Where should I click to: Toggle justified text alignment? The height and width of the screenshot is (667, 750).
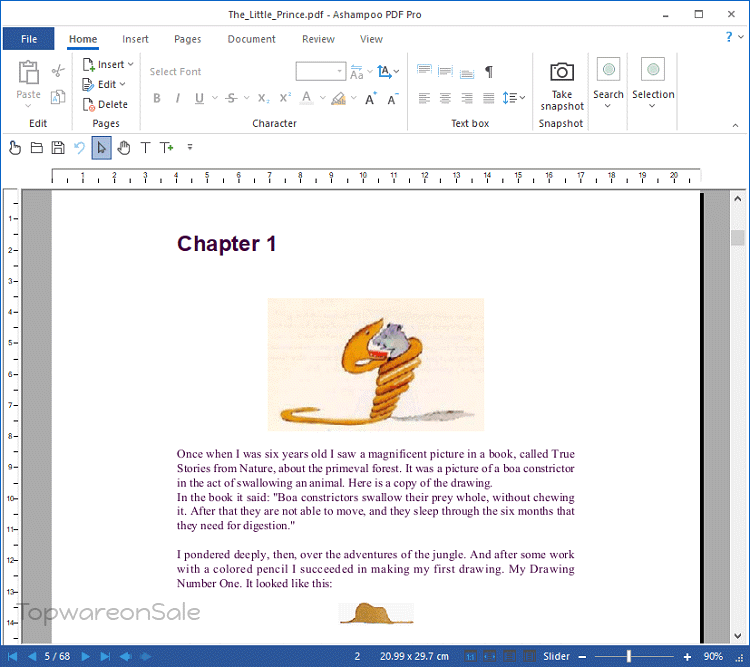[488, 98]
